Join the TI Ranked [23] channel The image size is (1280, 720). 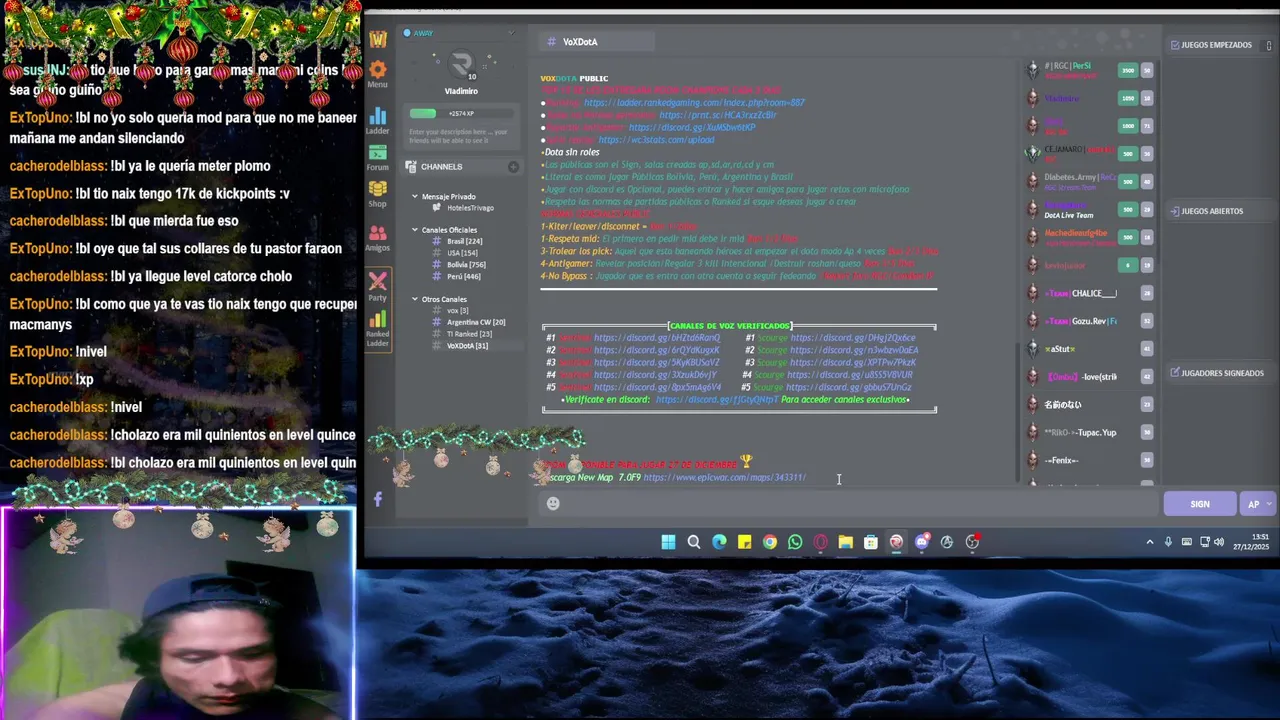point(468,334)
